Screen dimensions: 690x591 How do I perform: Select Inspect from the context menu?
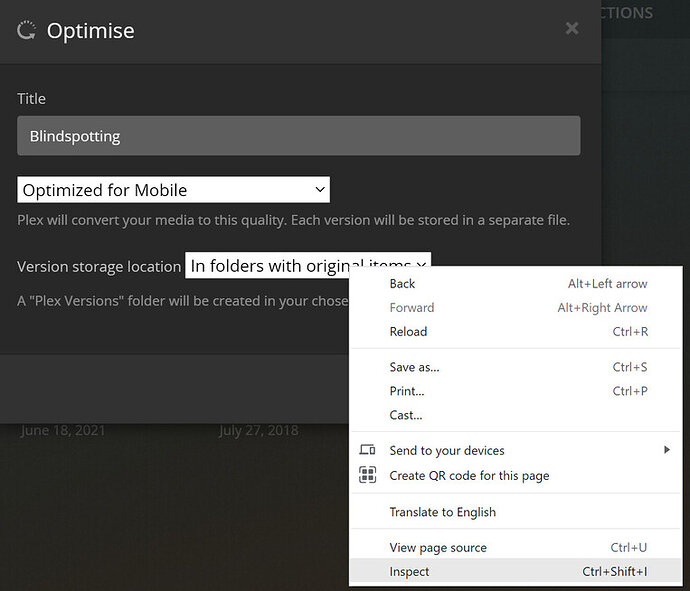(516, 571)
